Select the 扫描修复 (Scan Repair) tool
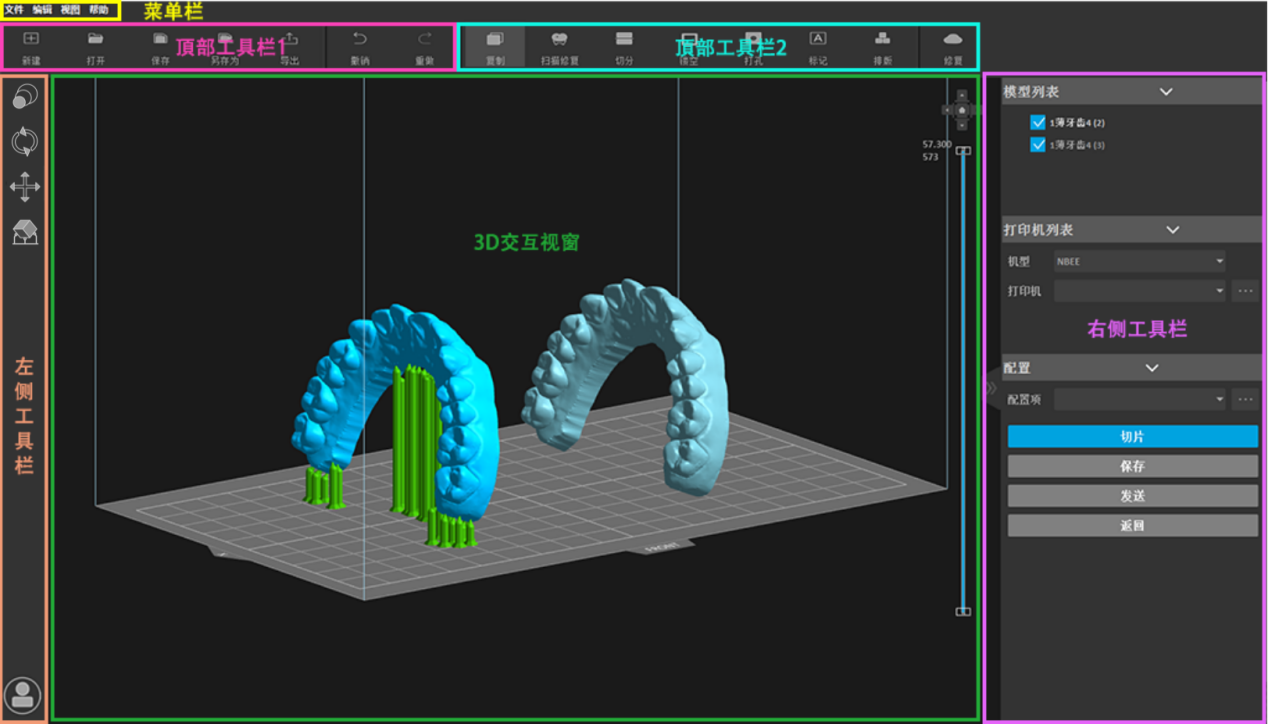1268x724 pixels. click(x=560, y=39)
